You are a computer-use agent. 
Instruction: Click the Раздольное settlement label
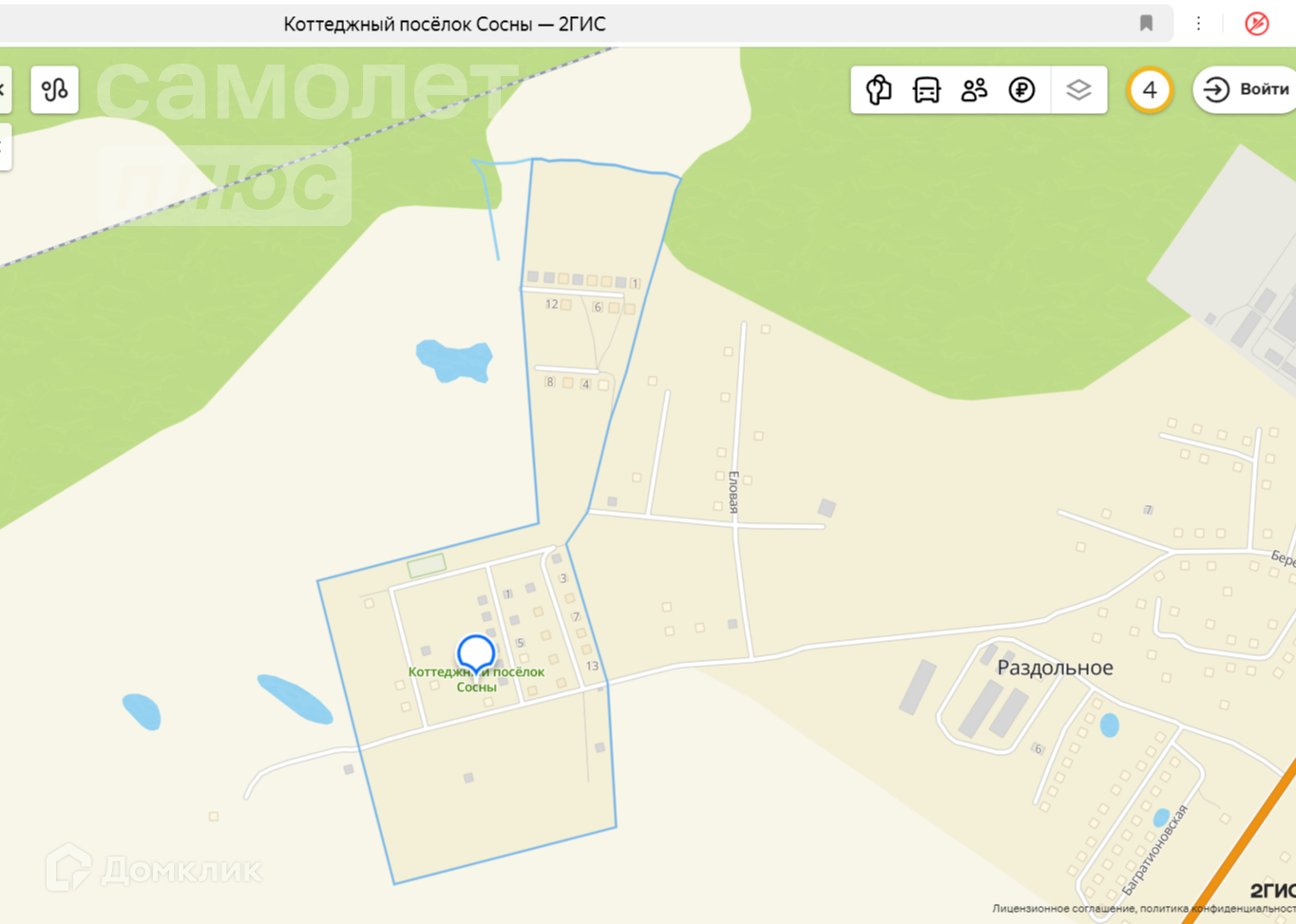click(1055, 668)
